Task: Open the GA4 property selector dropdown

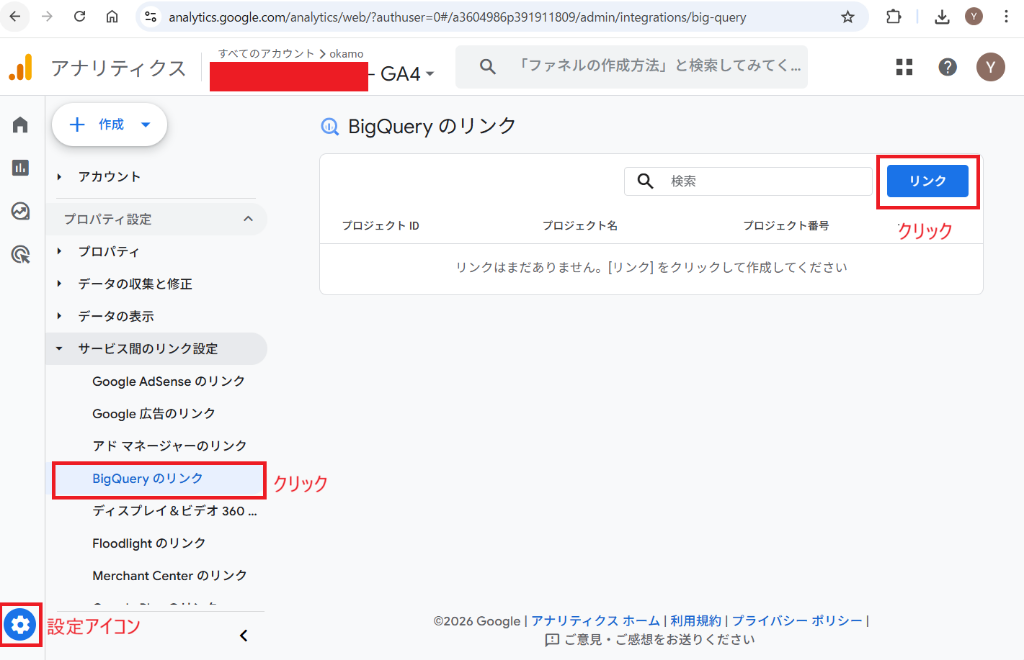Action: click(x=406, y=74)
